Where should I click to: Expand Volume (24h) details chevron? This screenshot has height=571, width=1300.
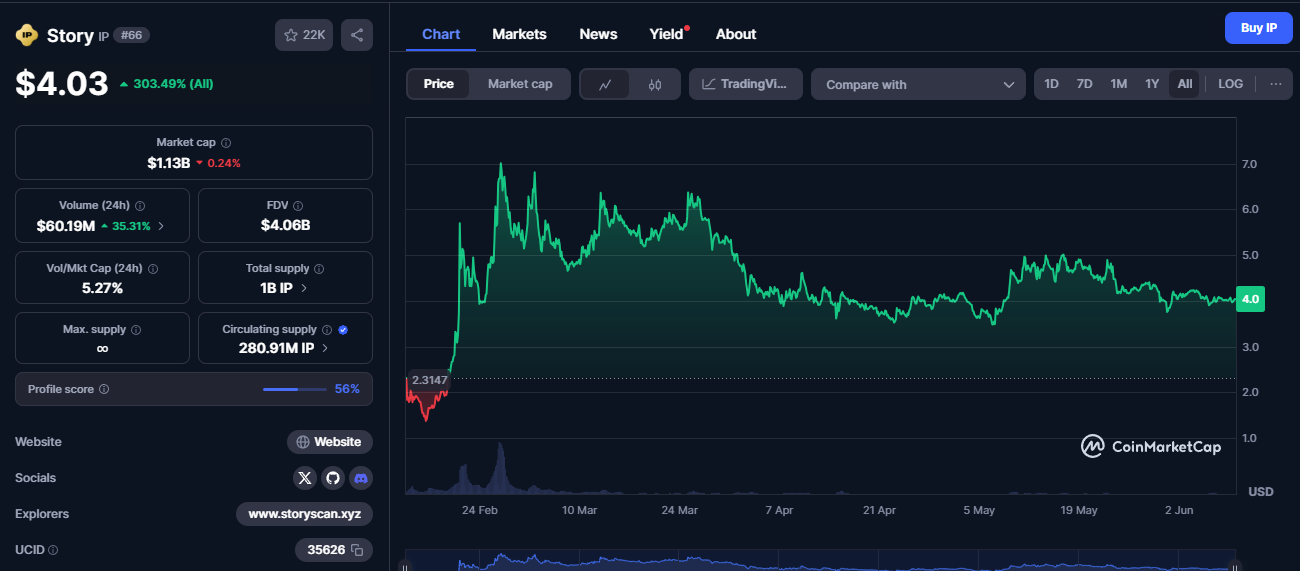tap(161, 226)
